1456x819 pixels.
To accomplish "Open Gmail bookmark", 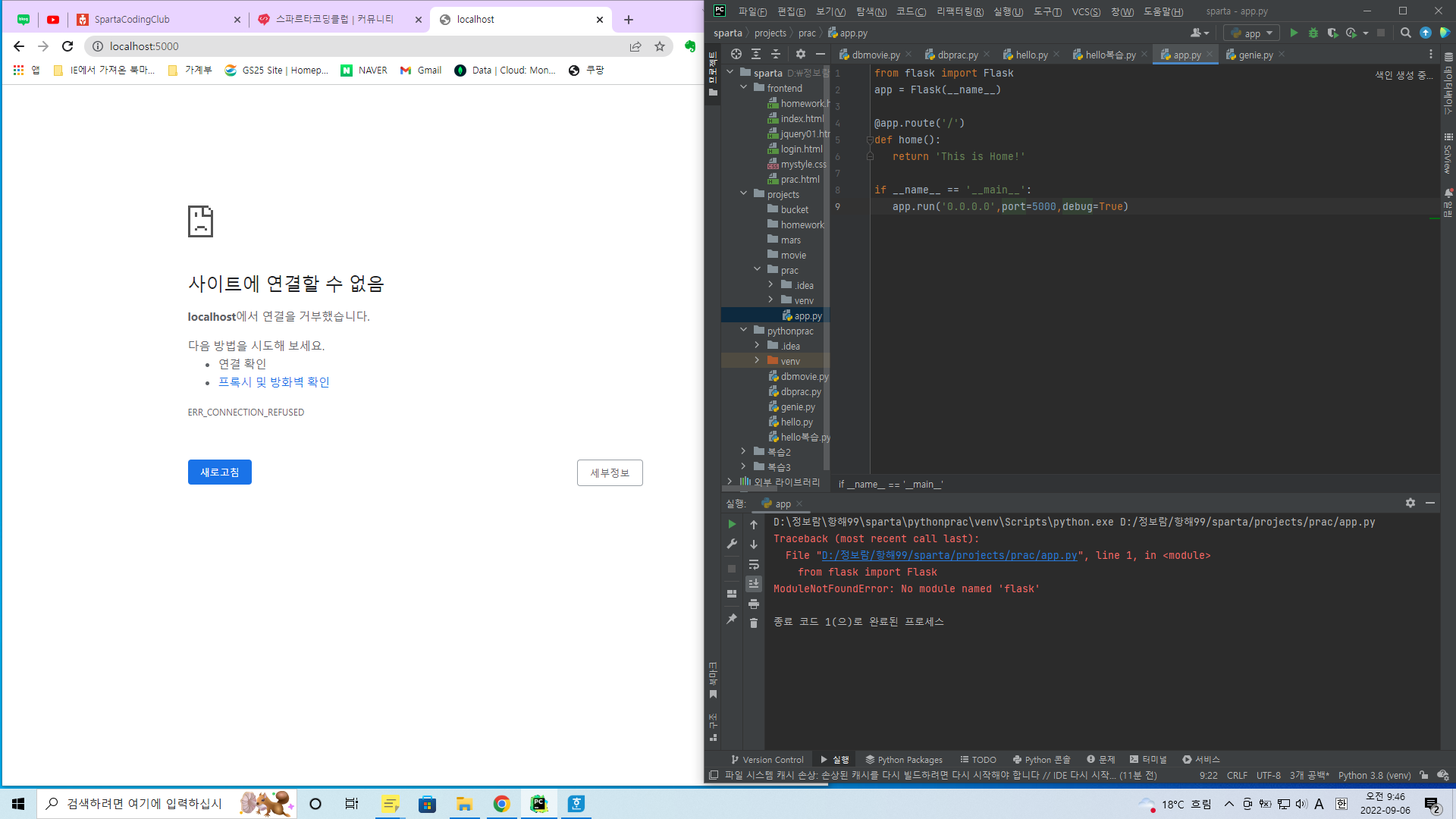I will pos(421,70).
